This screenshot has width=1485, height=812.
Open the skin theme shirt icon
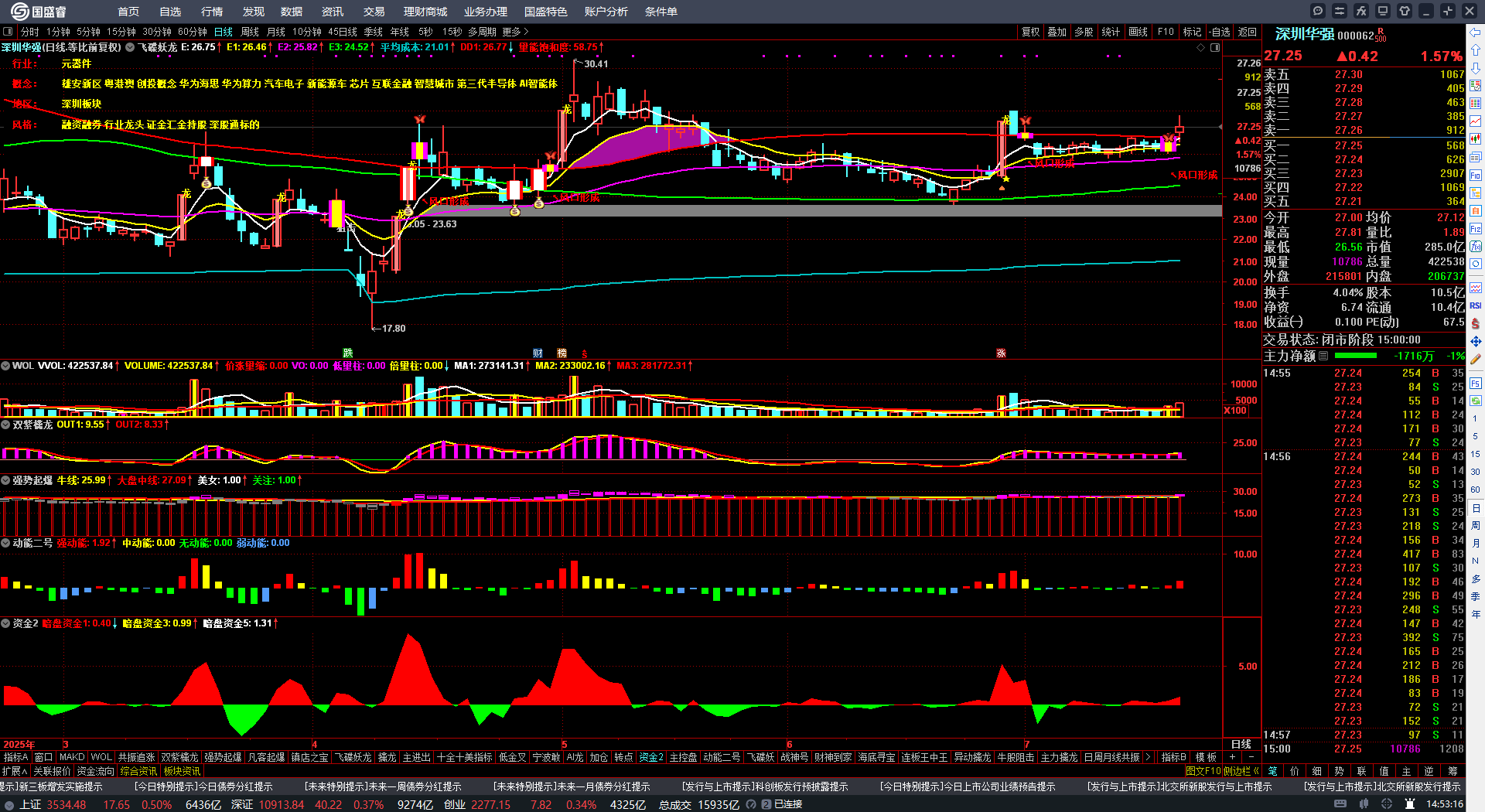click(x=1405, y=11)
